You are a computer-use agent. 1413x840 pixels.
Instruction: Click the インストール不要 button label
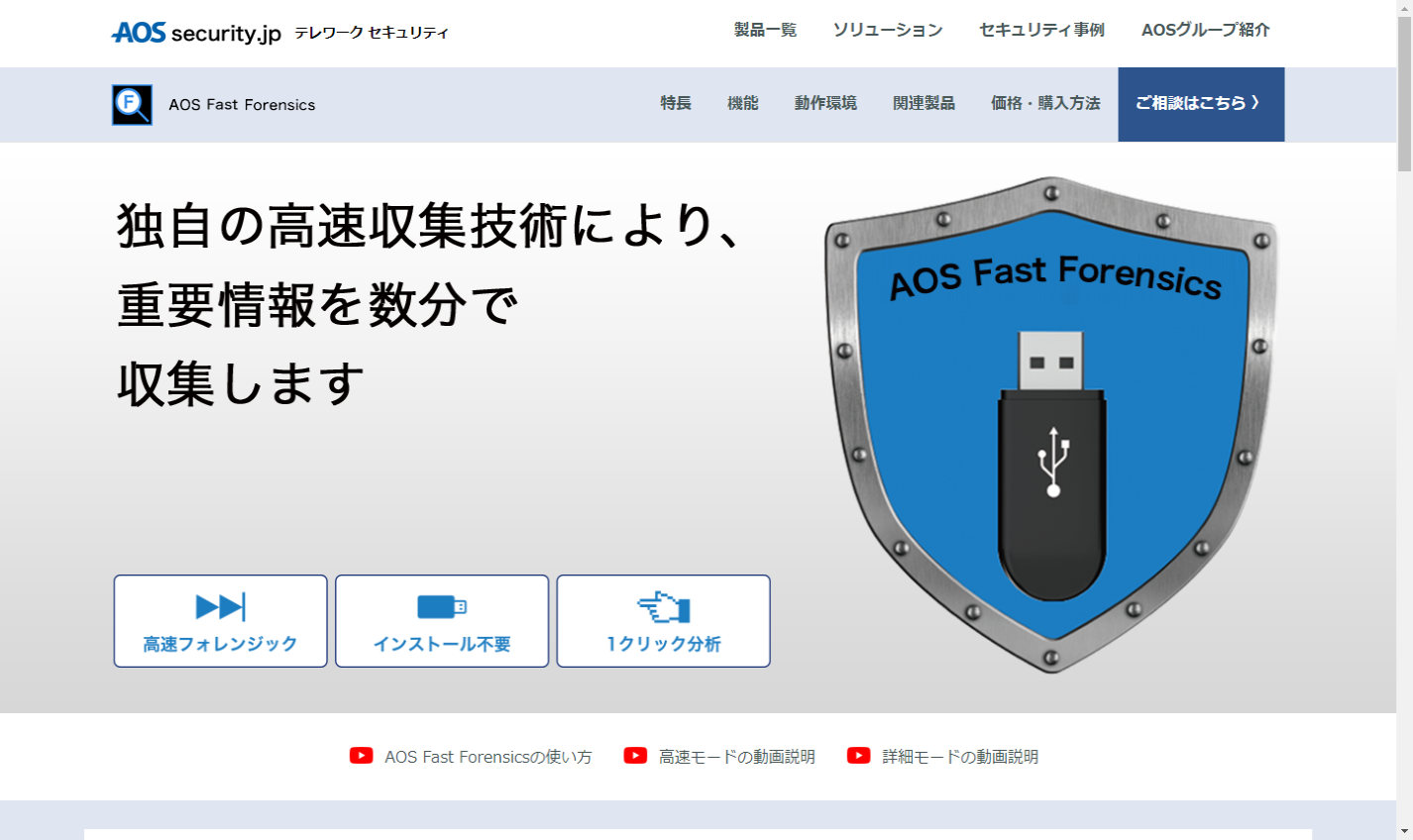click(442, 644)
